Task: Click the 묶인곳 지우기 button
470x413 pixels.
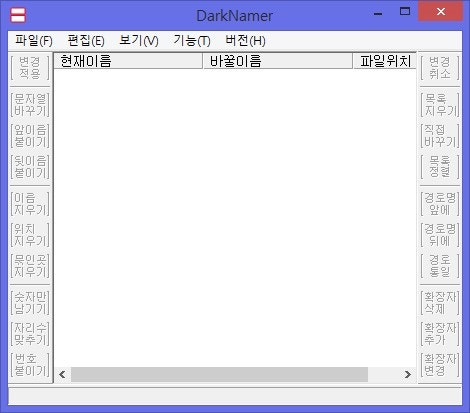Action: pyautogui.click(x=30, y=266)
